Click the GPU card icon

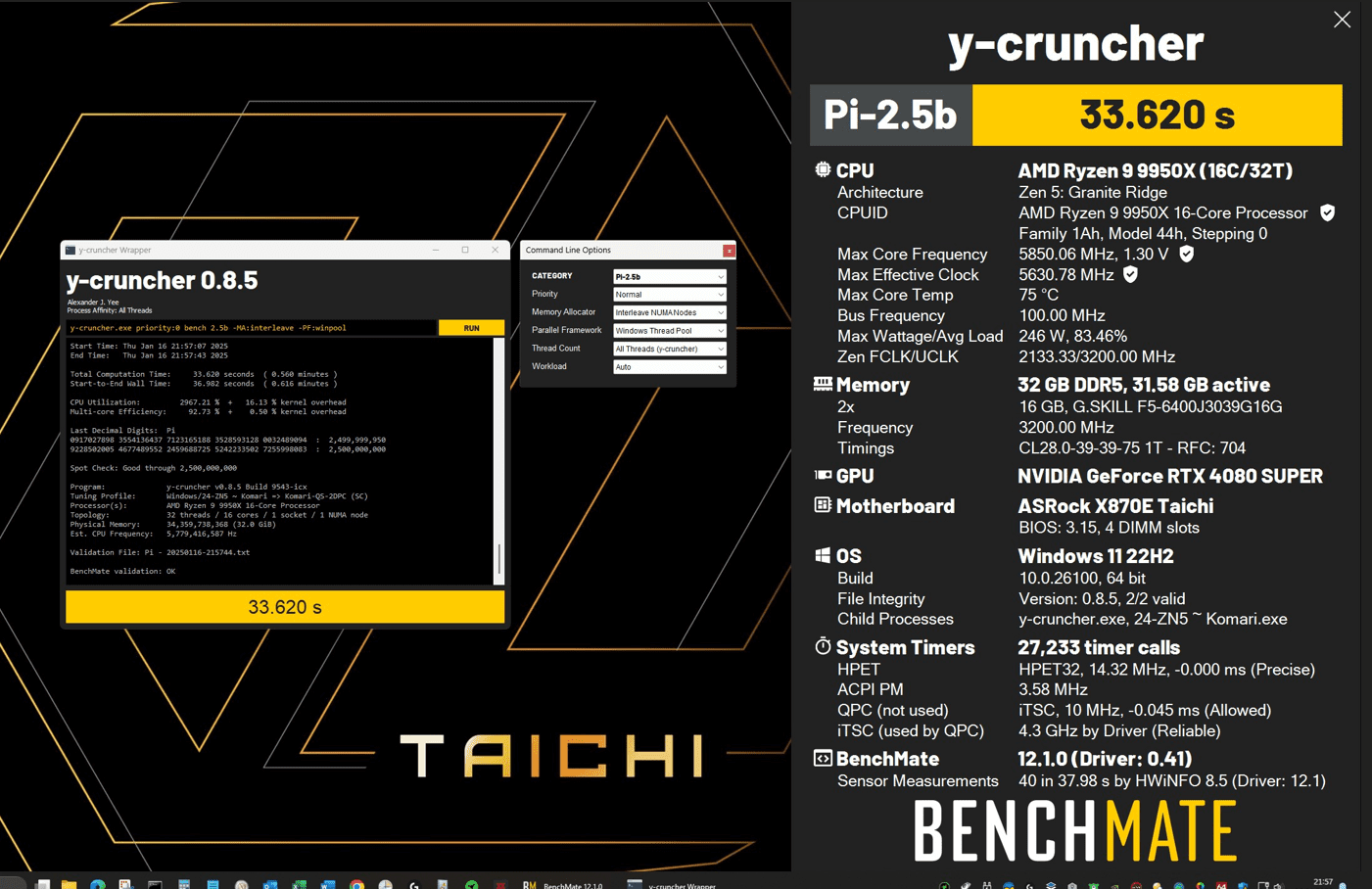tap(823, 475)
